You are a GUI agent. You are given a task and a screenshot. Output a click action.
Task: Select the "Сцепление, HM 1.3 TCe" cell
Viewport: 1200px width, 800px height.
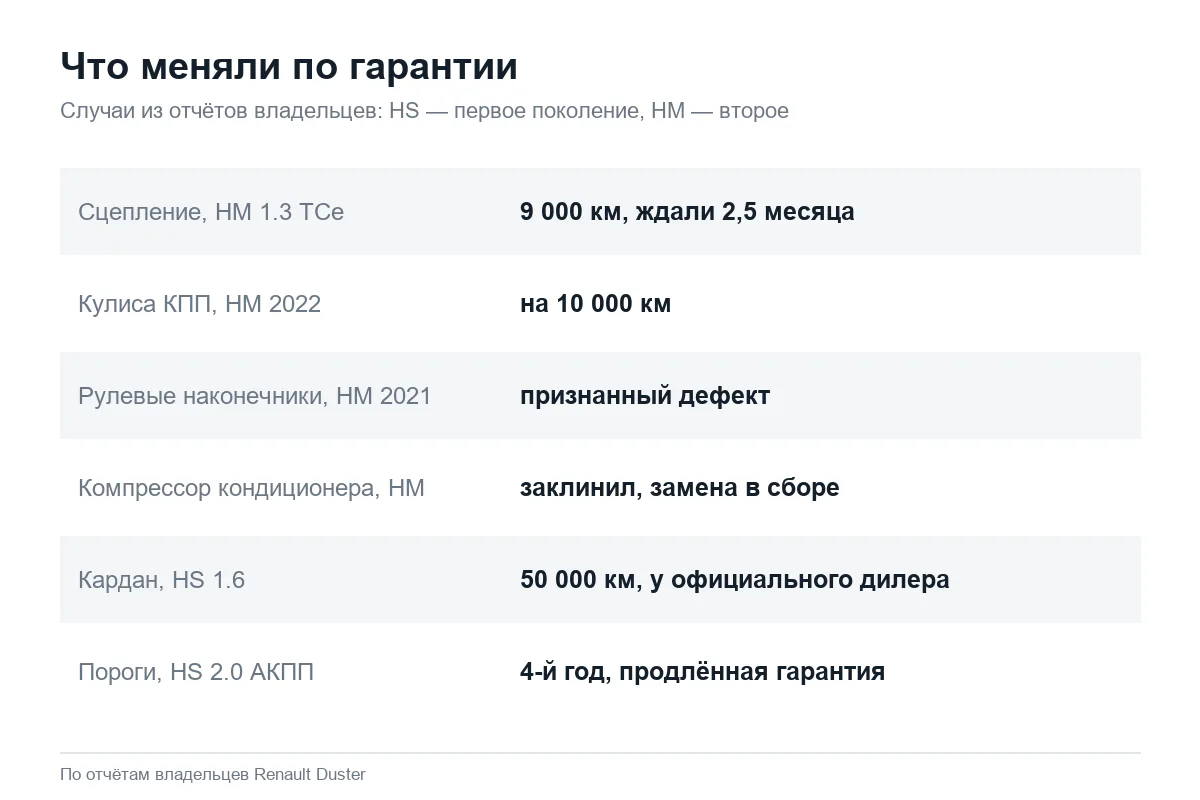coord(211,212)
